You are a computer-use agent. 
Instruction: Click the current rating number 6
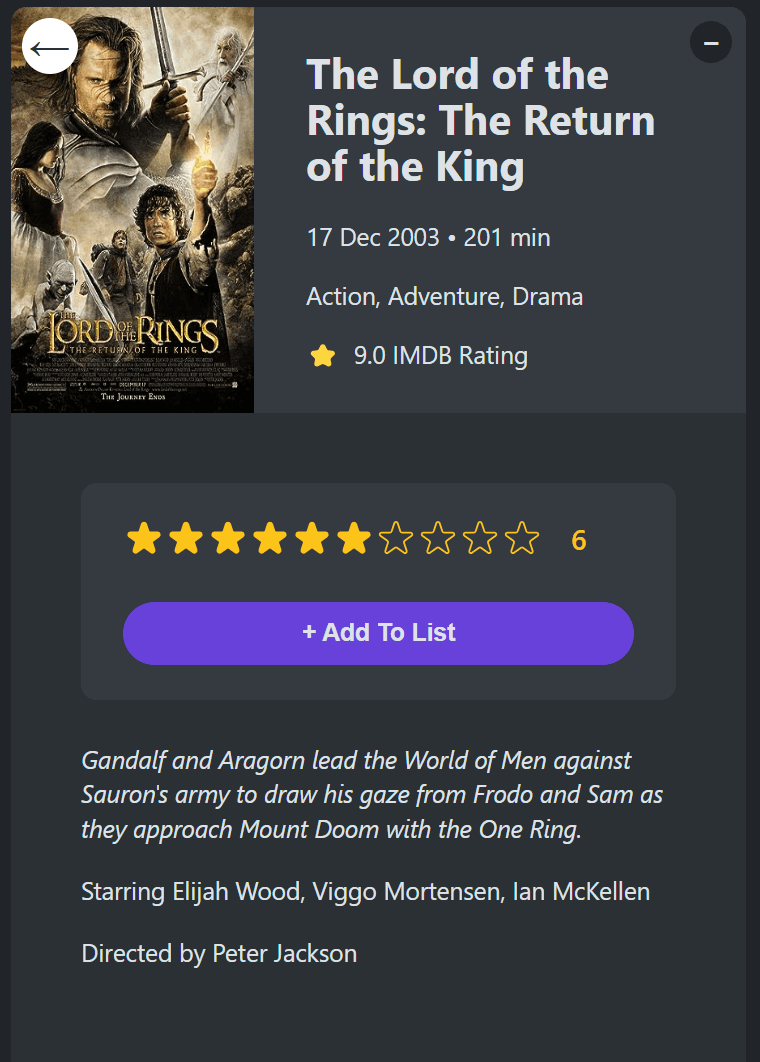(x=578, y=540)
